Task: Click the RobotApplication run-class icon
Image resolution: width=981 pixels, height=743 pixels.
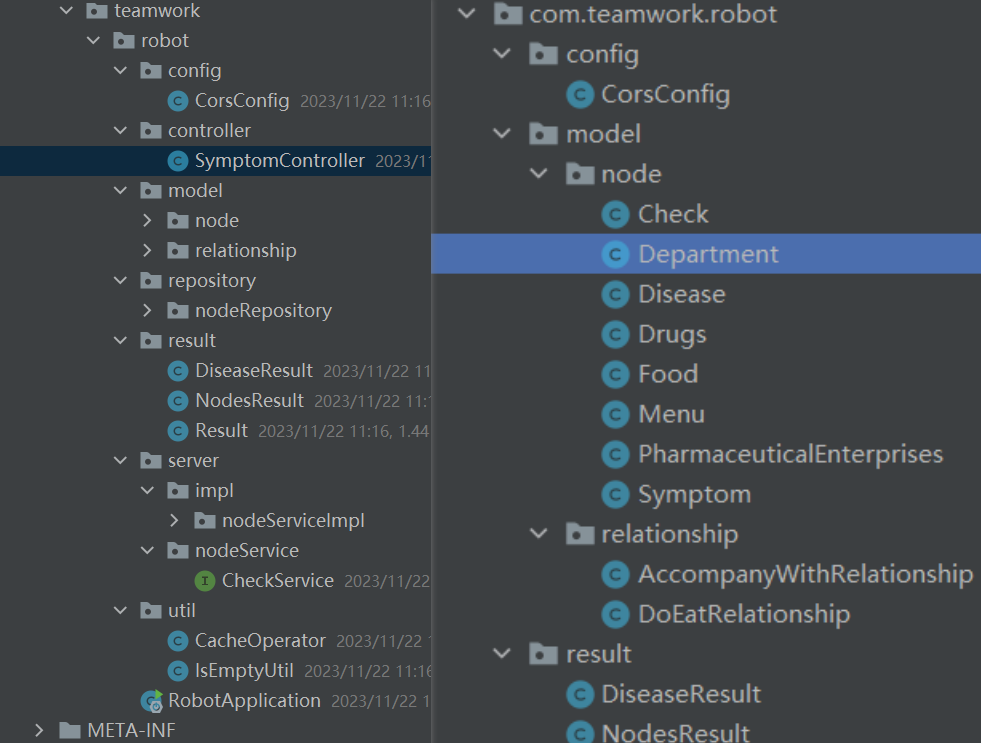Action: pos(152,701)
